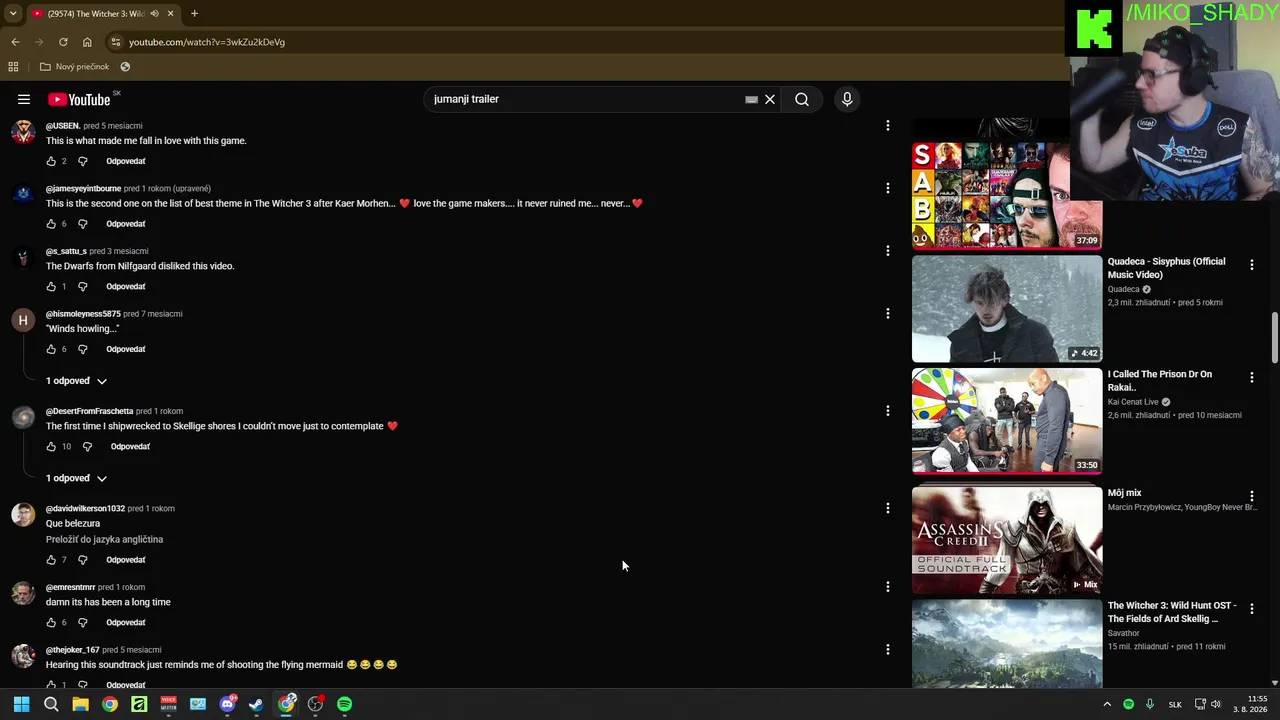Screen dimensions: 1280x720
Task: Submit search with the magnifier button
Action: (802, 99)
